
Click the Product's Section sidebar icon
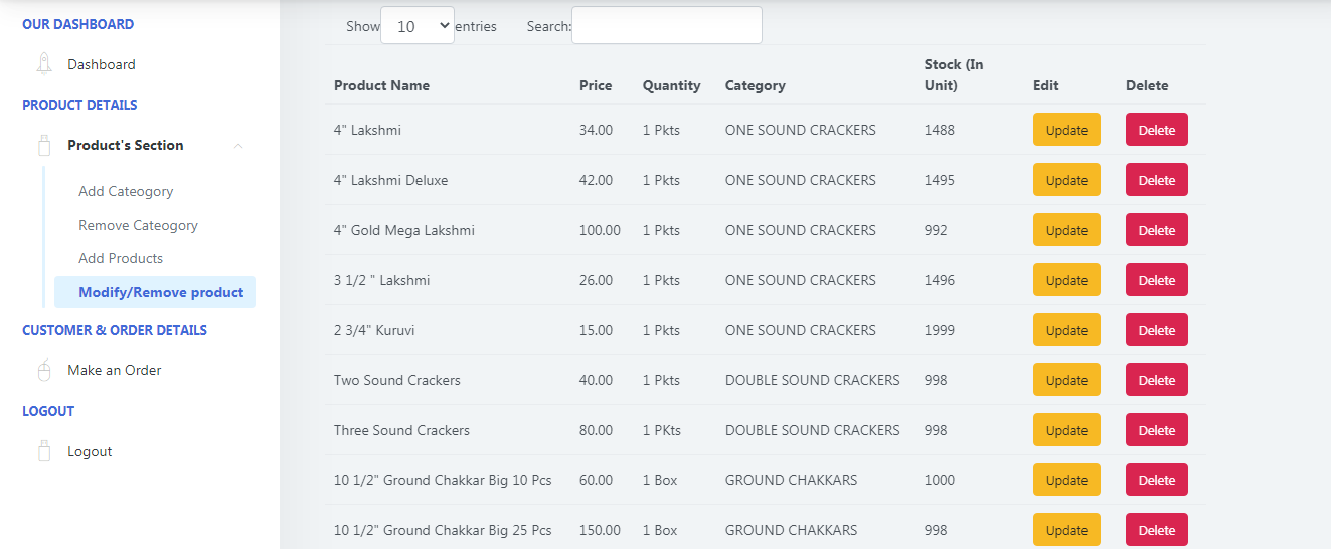point(44,146)
